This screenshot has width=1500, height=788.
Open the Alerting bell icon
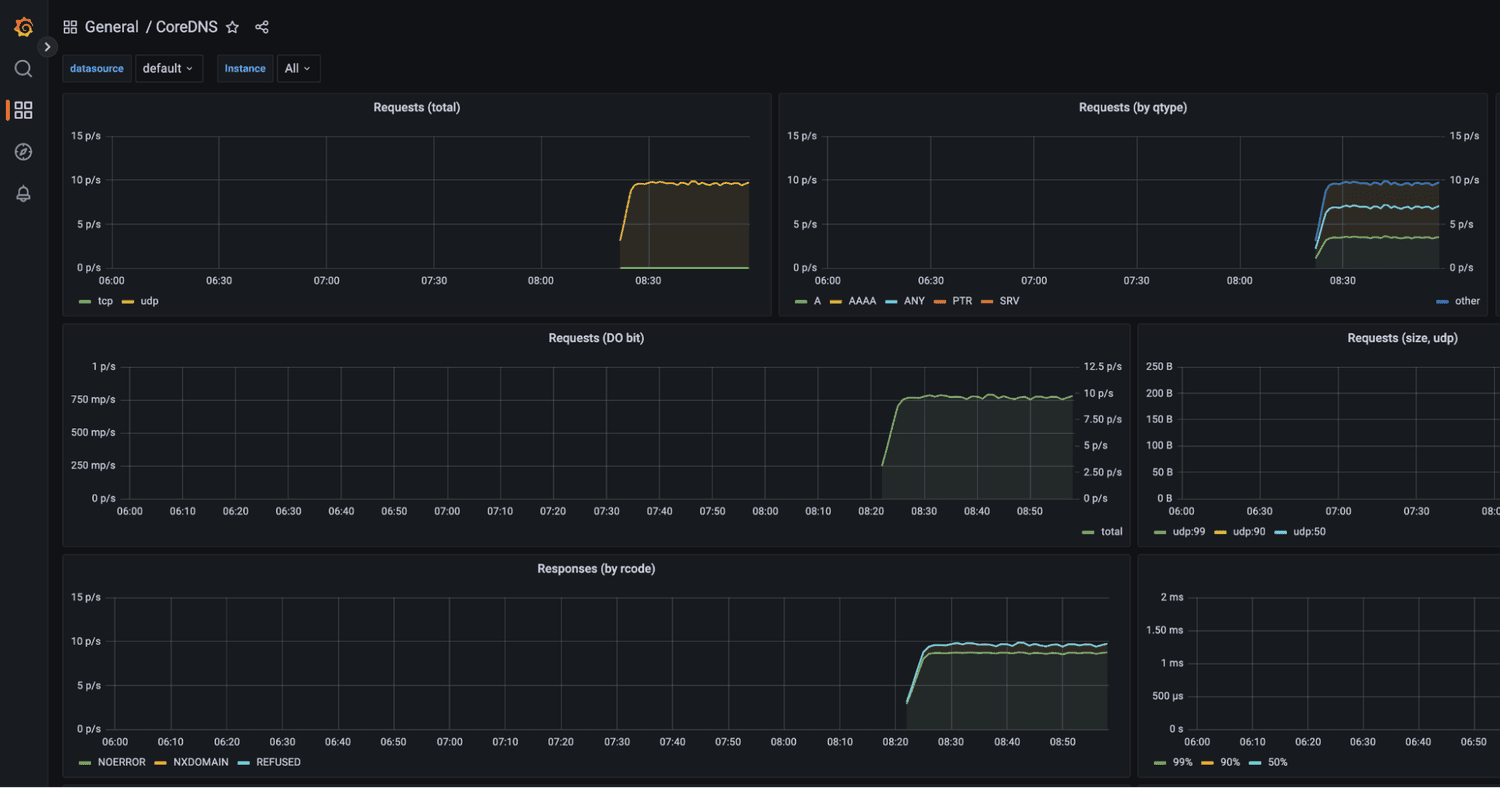tap(23, 194)
